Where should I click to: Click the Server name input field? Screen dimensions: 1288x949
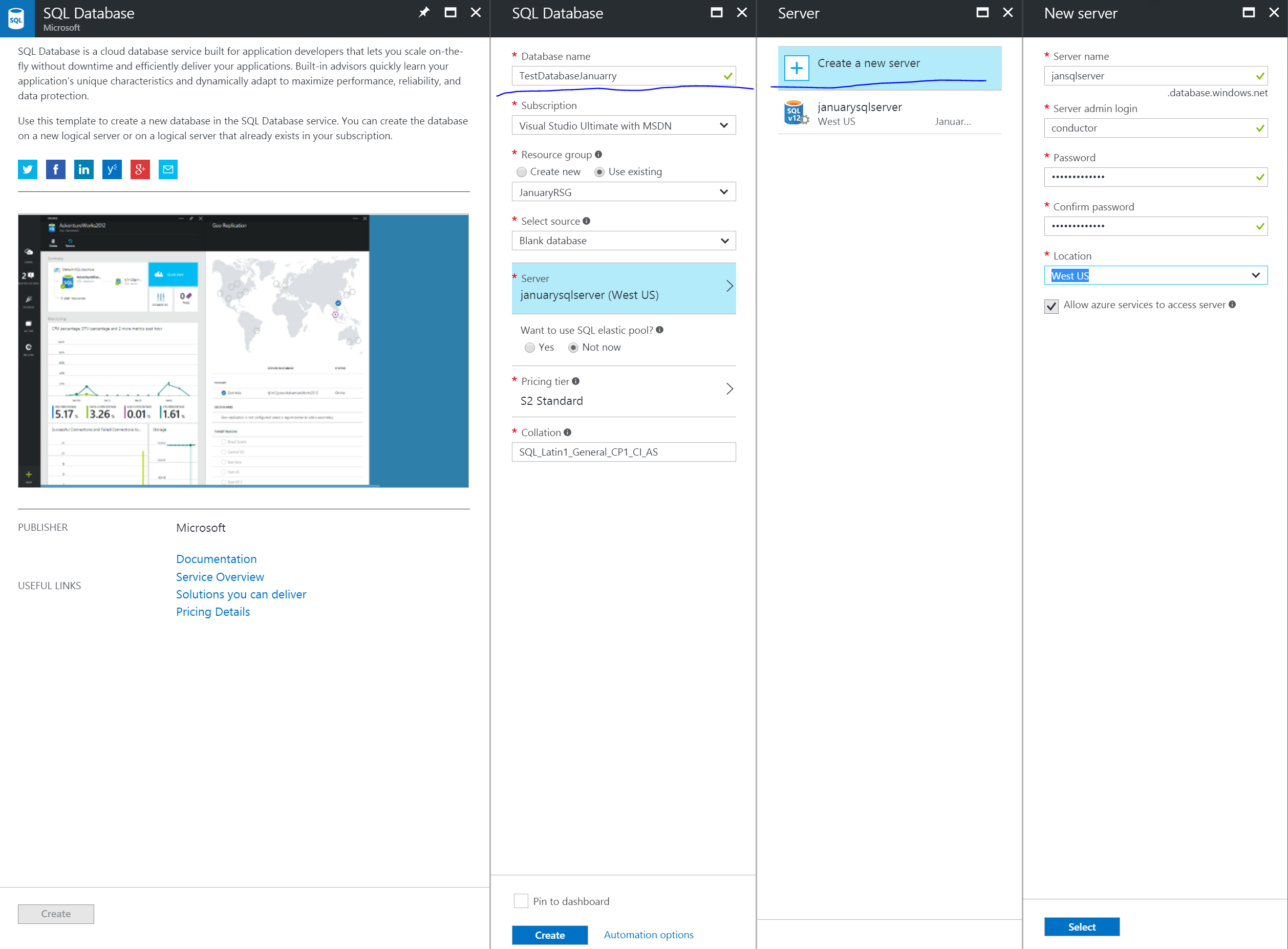[1155, 76]
